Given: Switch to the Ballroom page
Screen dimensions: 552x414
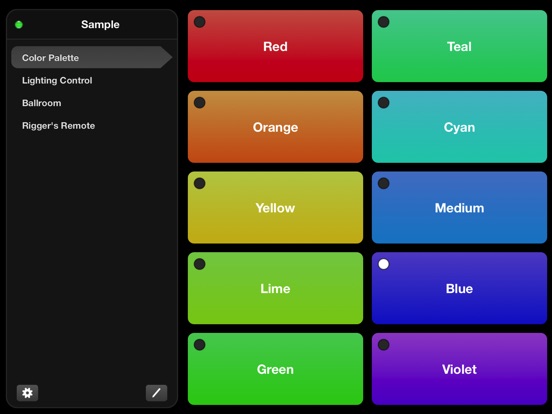Looking at the screenshot, I should (x=42, y=103).
